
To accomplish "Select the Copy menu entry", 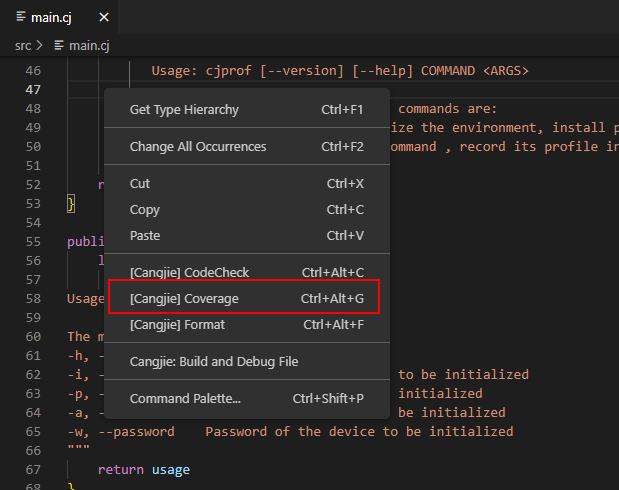I will pyautogui.click(x=144, y=210).
